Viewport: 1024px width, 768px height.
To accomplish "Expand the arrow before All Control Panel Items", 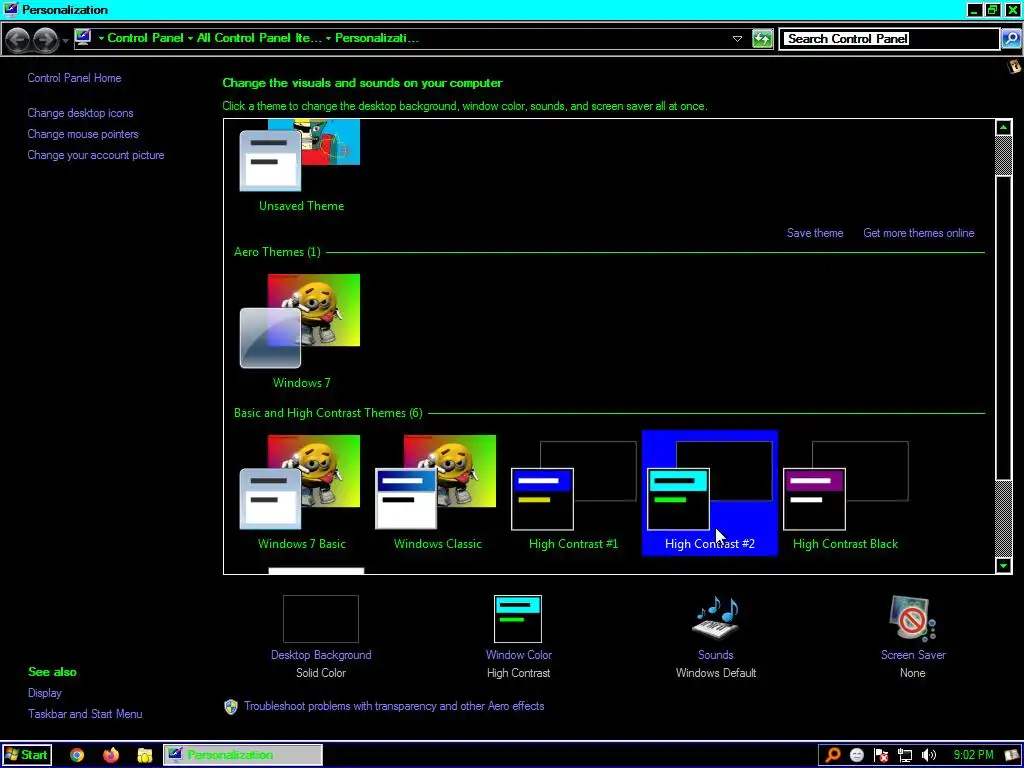I will (190, 39).
